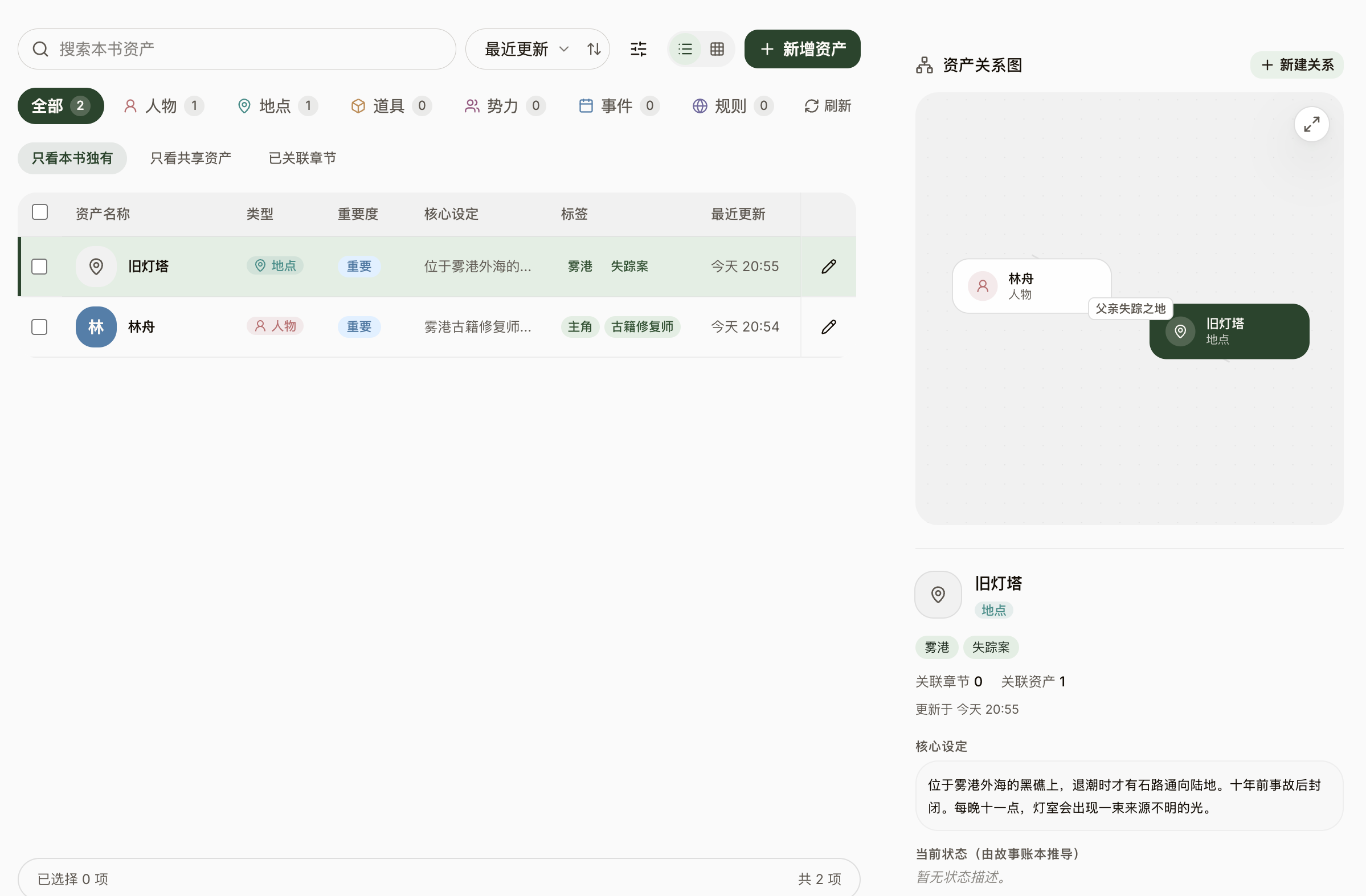1366x896 pixels.
Task: Click 重要 badge in 旧灯塔 row
Action: [x=359, y=267]
